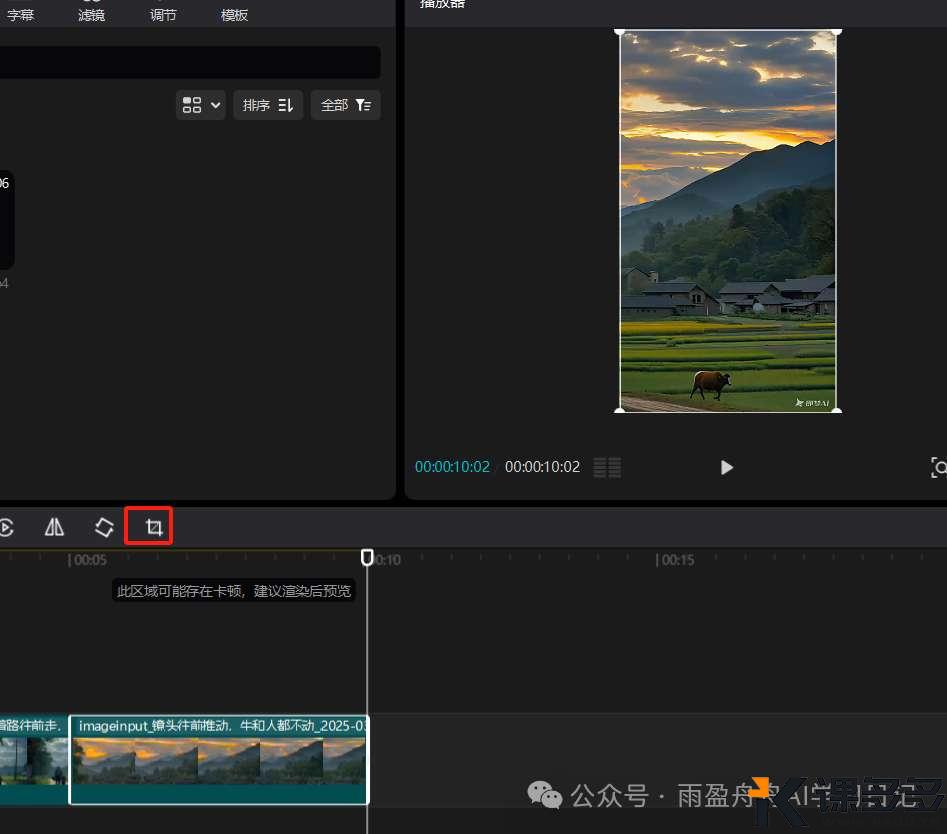Select the crop tool in timeline toolbar
The width and height of the screenshot is (947, 834).
(154, 527)
